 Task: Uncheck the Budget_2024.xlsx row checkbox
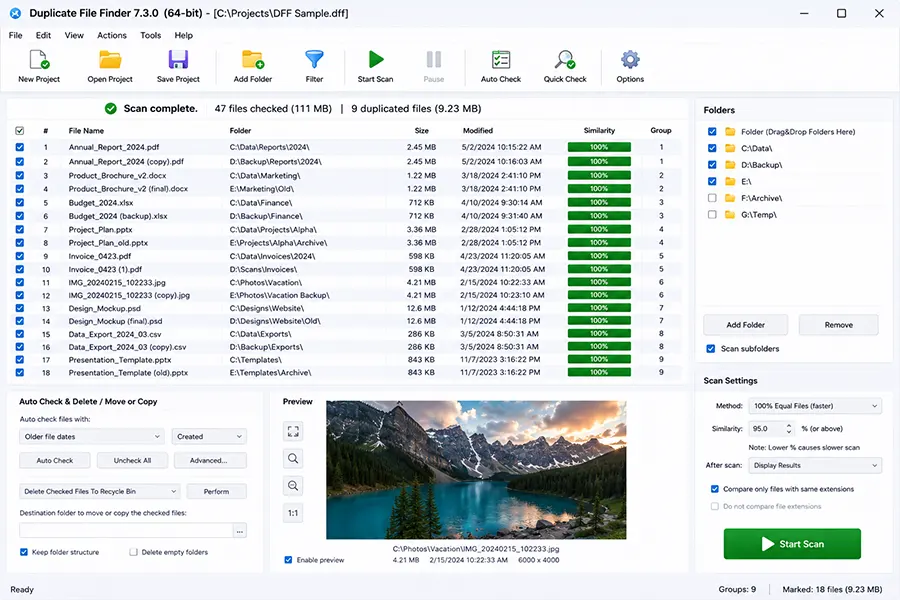point(20,202)
